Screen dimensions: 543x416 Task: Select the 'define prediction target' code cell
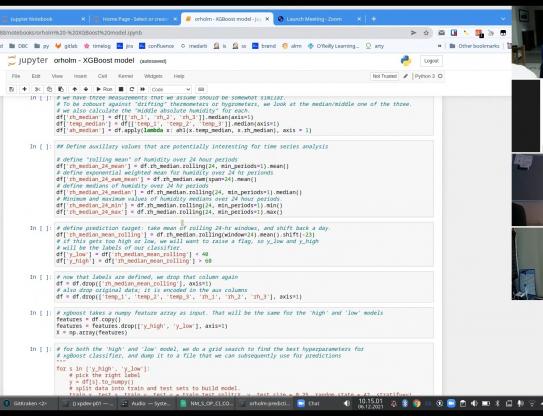pyautogui.click(x=244, y=245)
